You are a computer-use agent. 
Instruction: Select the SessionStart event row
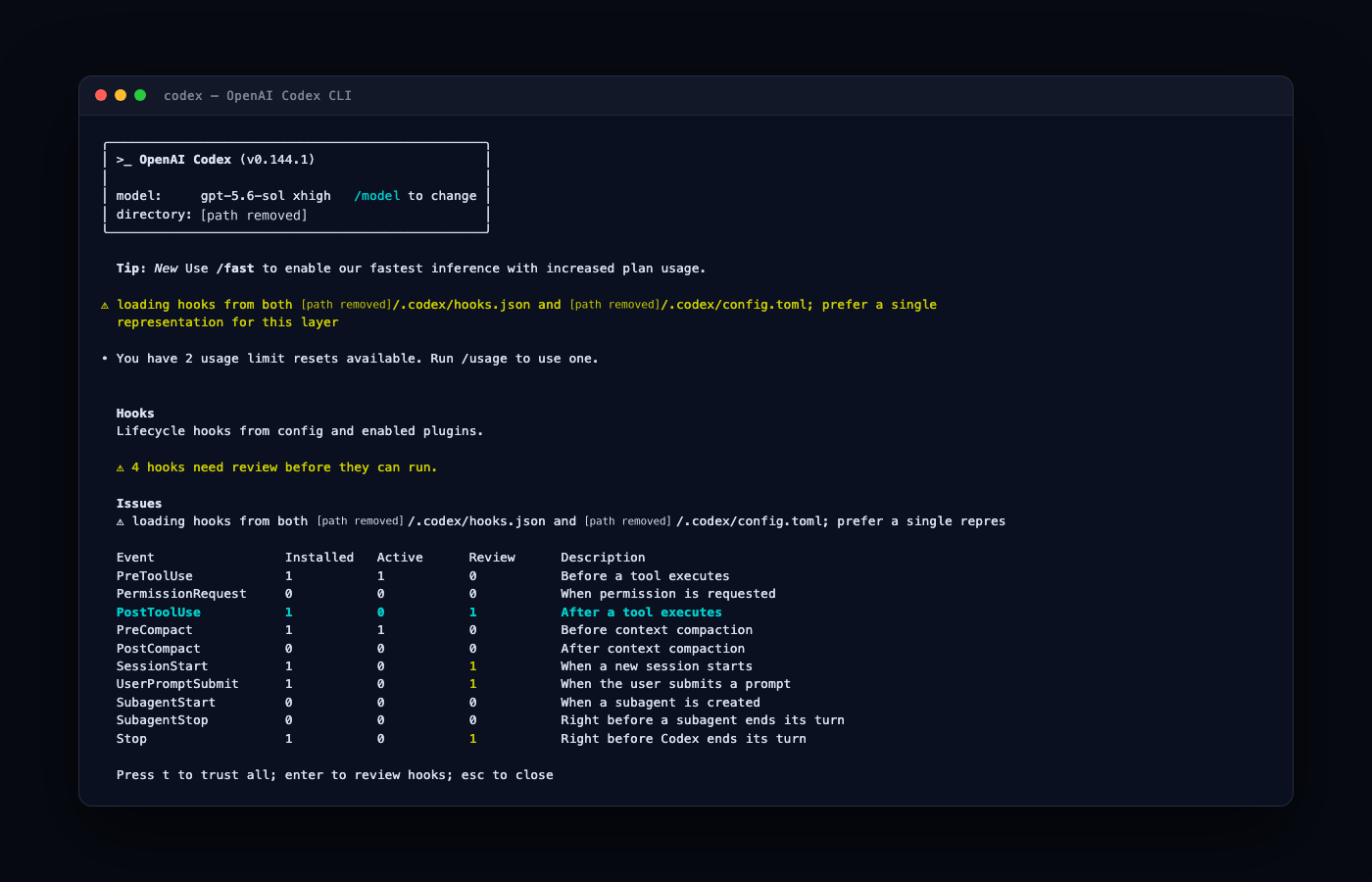(x=435, y=666)
